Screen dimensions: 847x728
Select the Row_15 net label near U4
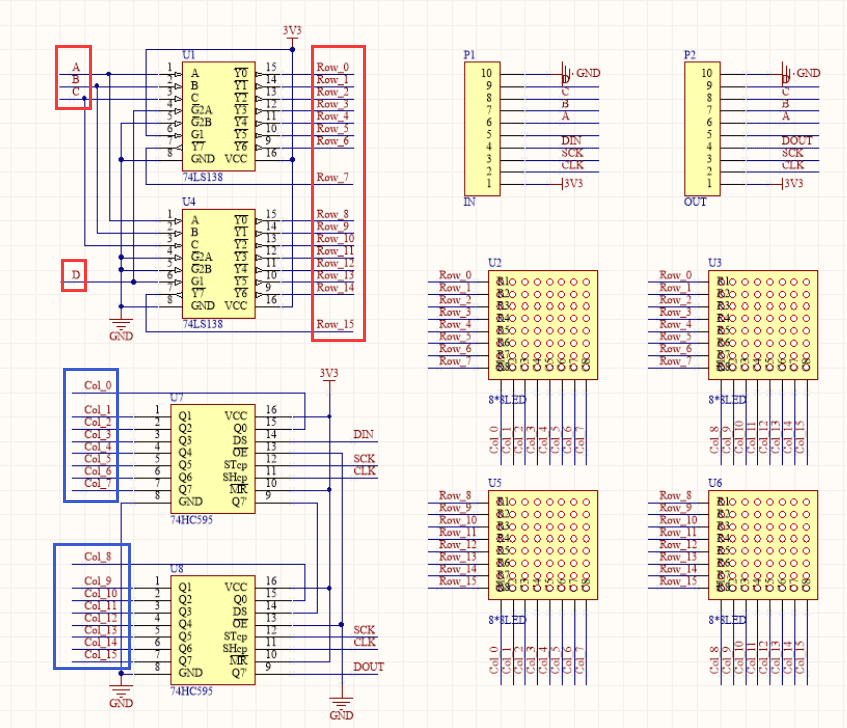coord(333,324)
